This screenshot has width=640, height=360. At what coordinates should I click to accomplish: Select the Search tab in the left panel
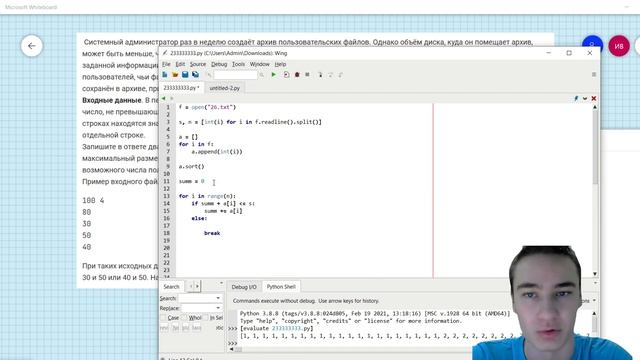pos(171,287)
